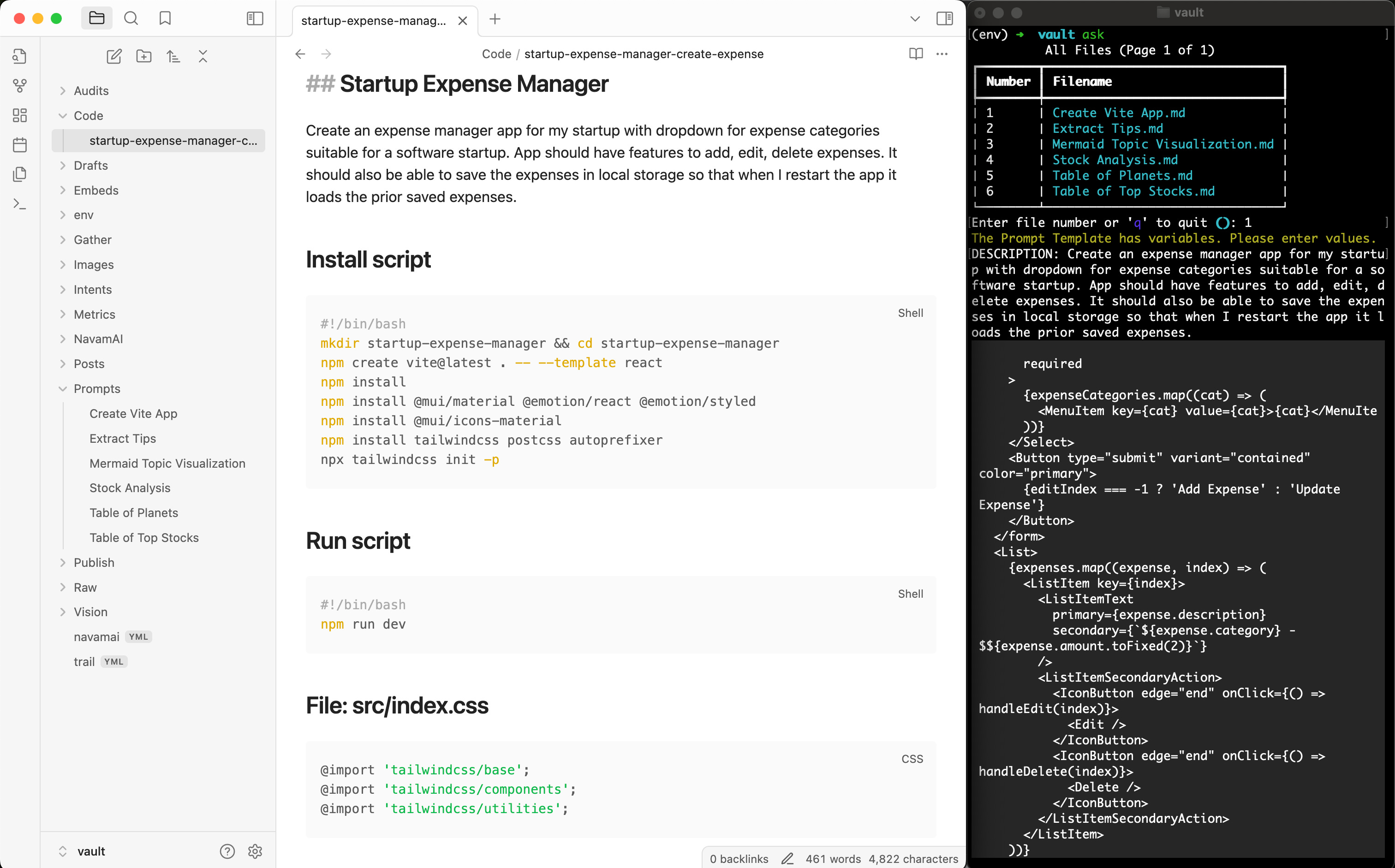Image resolution: width=1395 pixels, height=868 pixels.
Task: Expand the Posts folder
Action: (89, 363)
